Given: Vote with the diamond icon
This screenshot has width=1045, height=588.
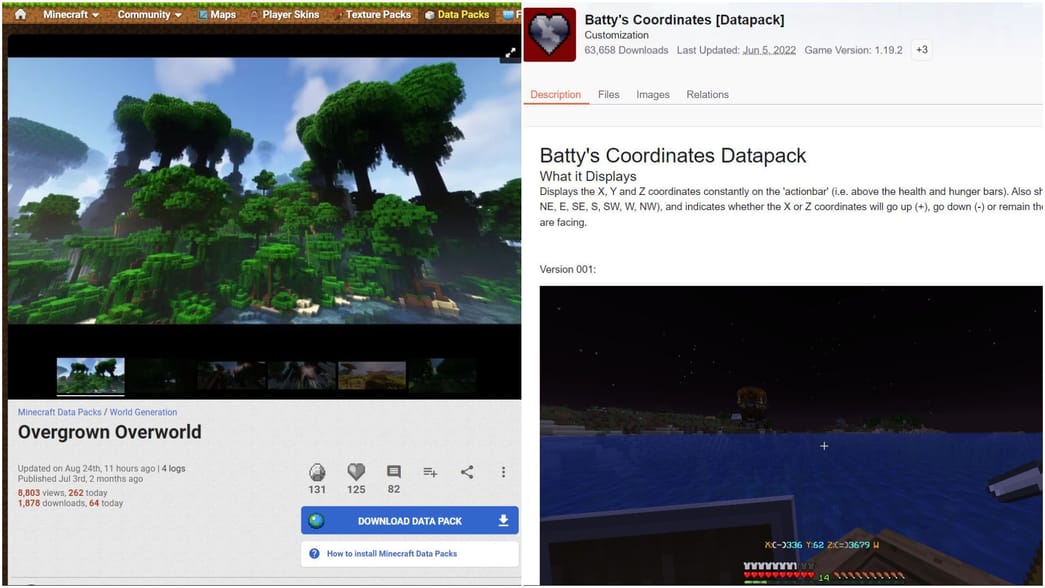Looking at the screenshot, I should click(x=317, y=473).
